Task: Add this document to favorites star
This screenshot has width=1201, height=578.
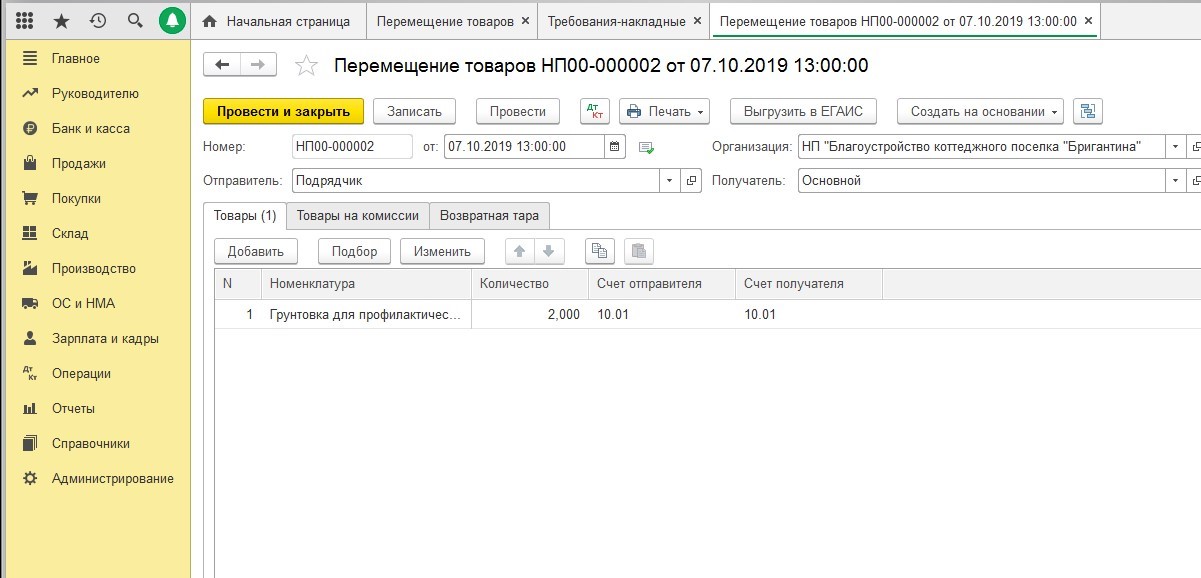Action: tap(306, 66)
